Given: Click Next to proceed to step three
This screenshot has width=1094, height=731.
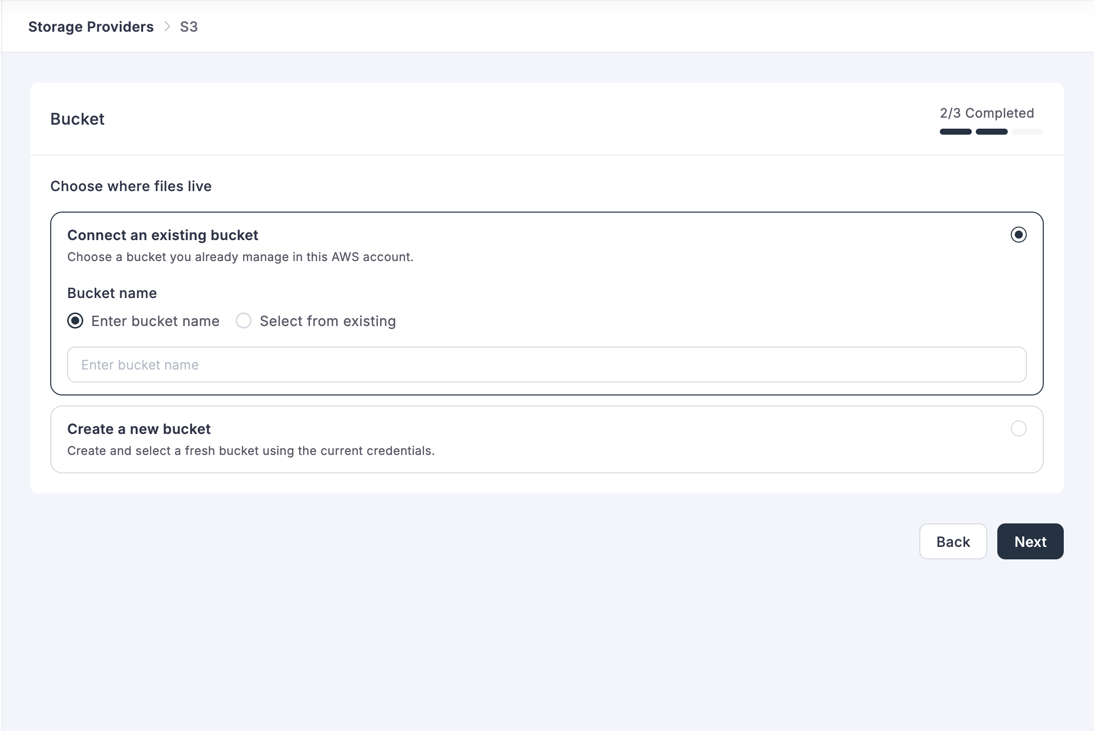Looking at the screenshot, I should coord(1030,541).
